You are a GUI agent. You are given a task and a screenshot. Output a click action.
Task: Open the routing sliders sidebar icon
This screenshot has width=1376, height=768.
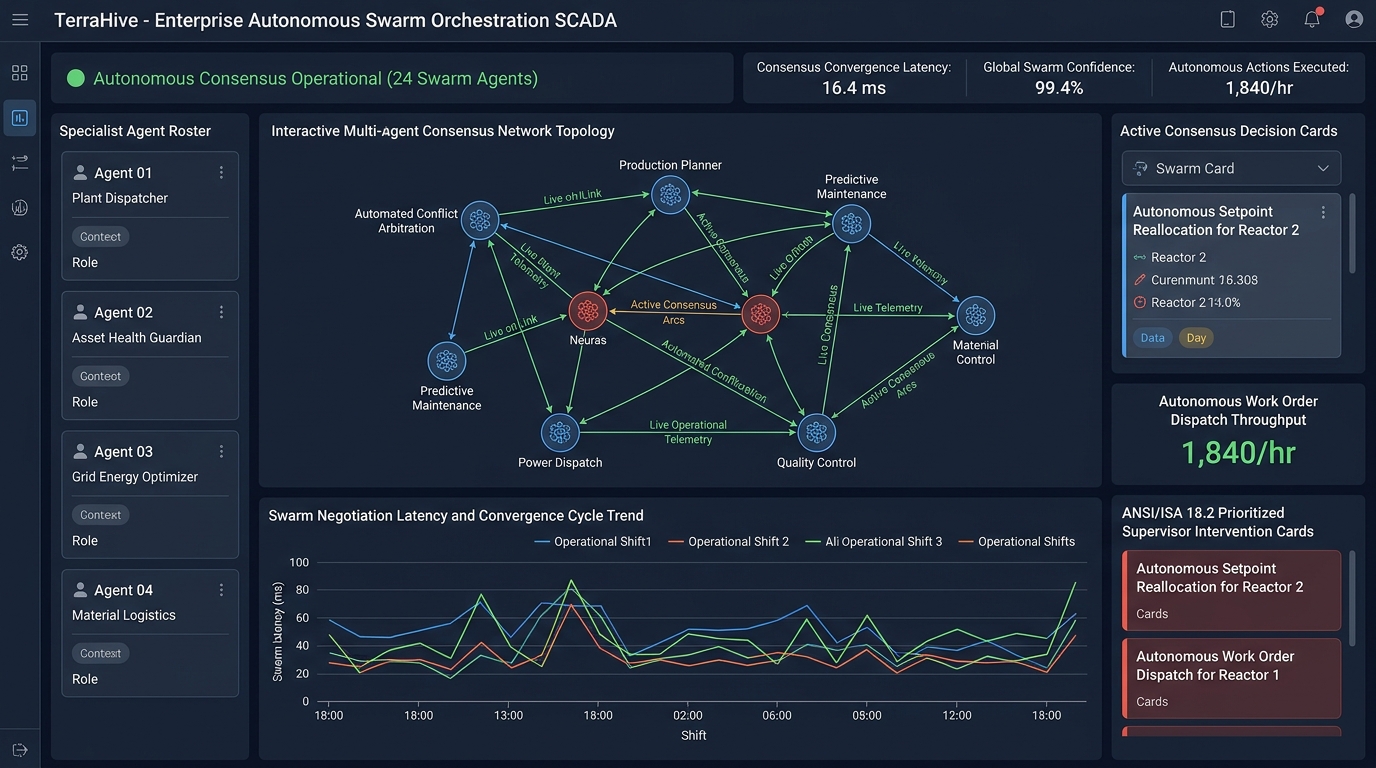pyautogui.click(x=20, y=162)
